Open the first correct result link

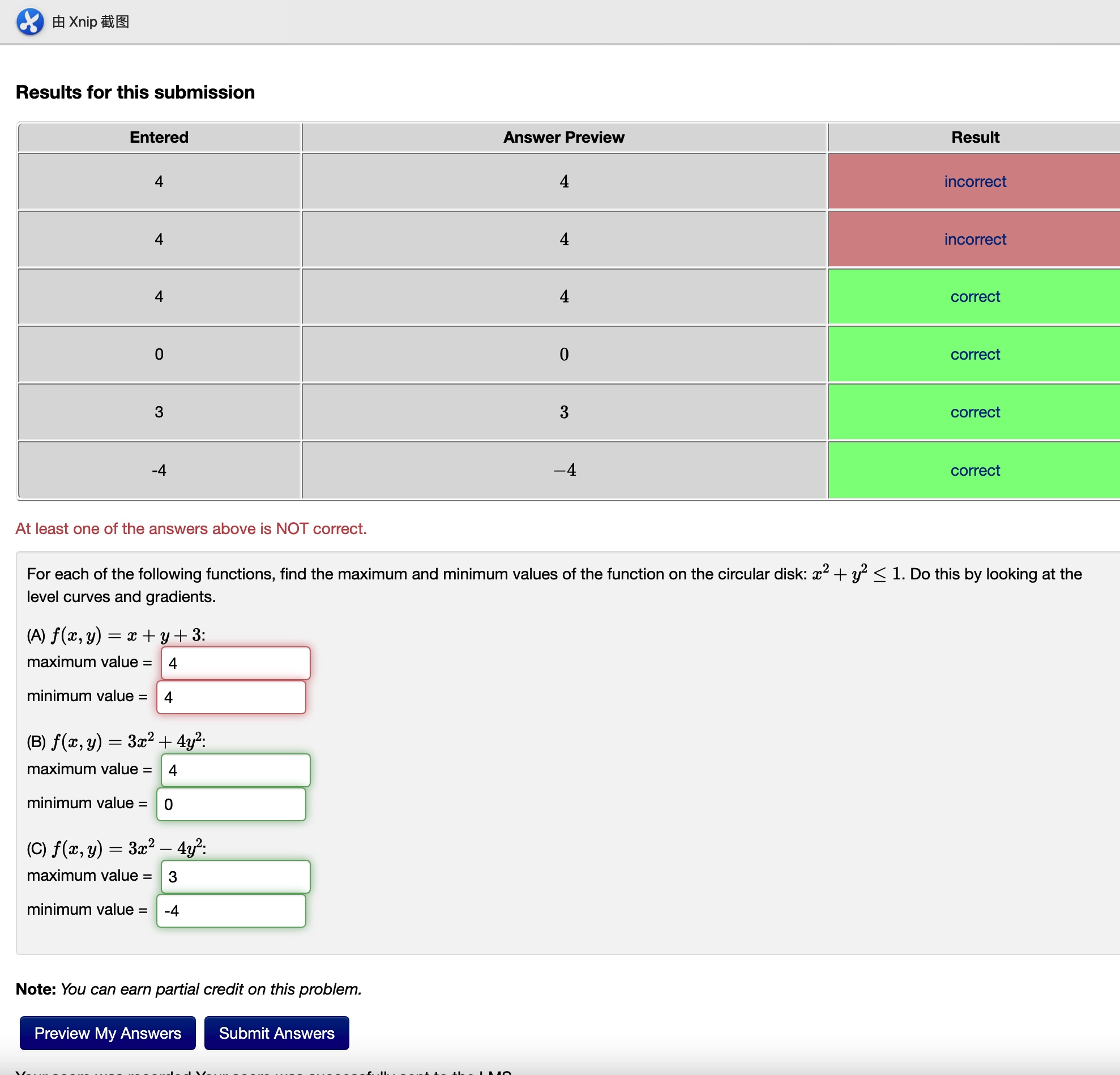pyautogui.click(x=974, y=297)
